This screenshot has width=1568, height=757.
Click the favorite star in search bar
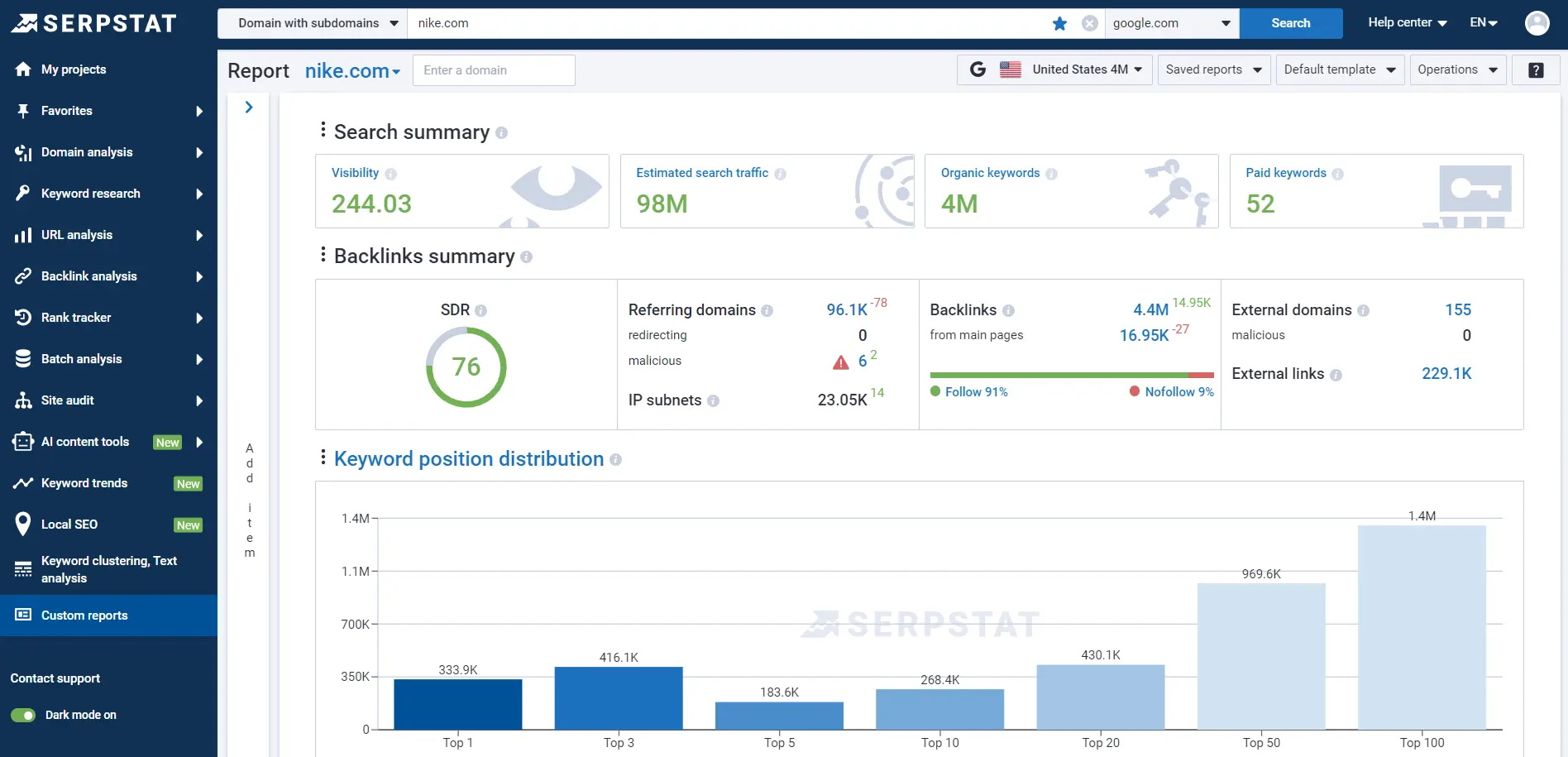(1059, 23)
